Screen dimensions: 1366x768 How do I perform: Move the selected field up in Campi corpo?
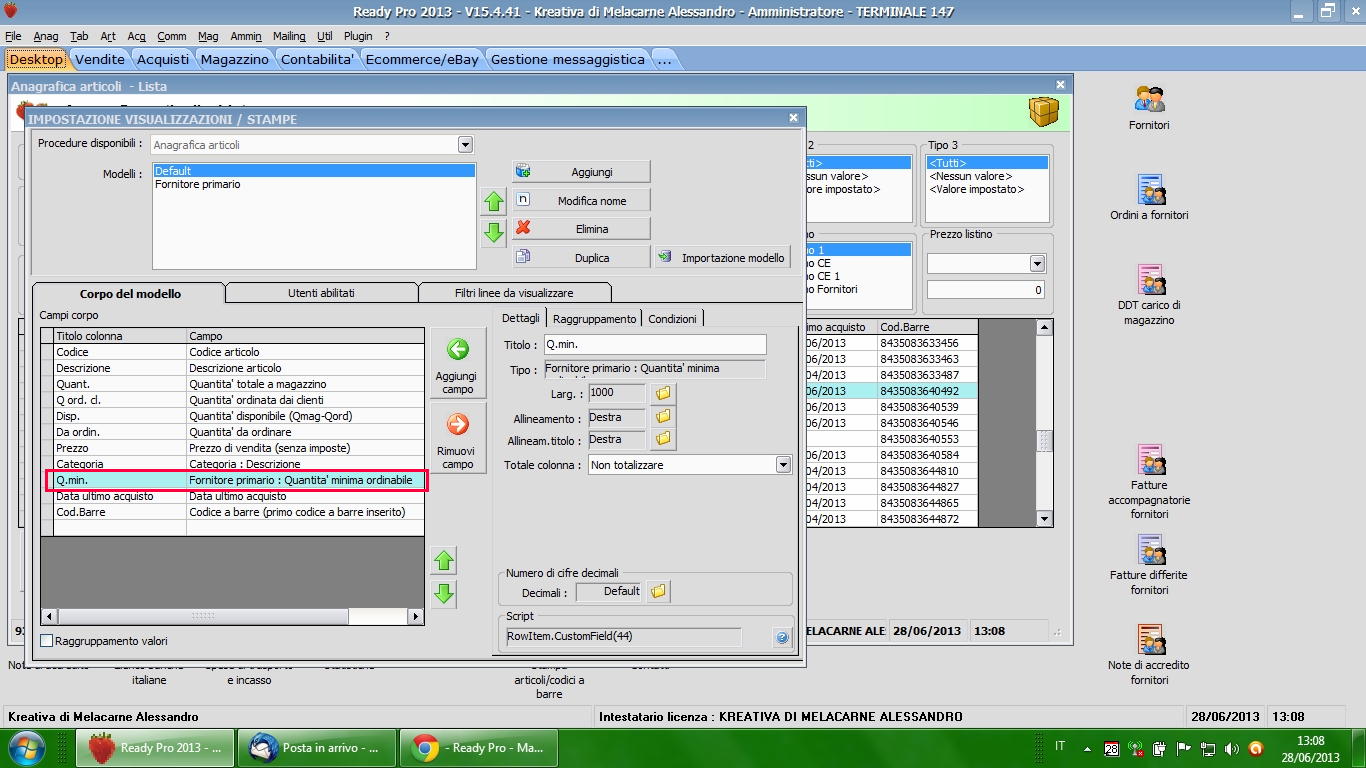pos(444,561)
